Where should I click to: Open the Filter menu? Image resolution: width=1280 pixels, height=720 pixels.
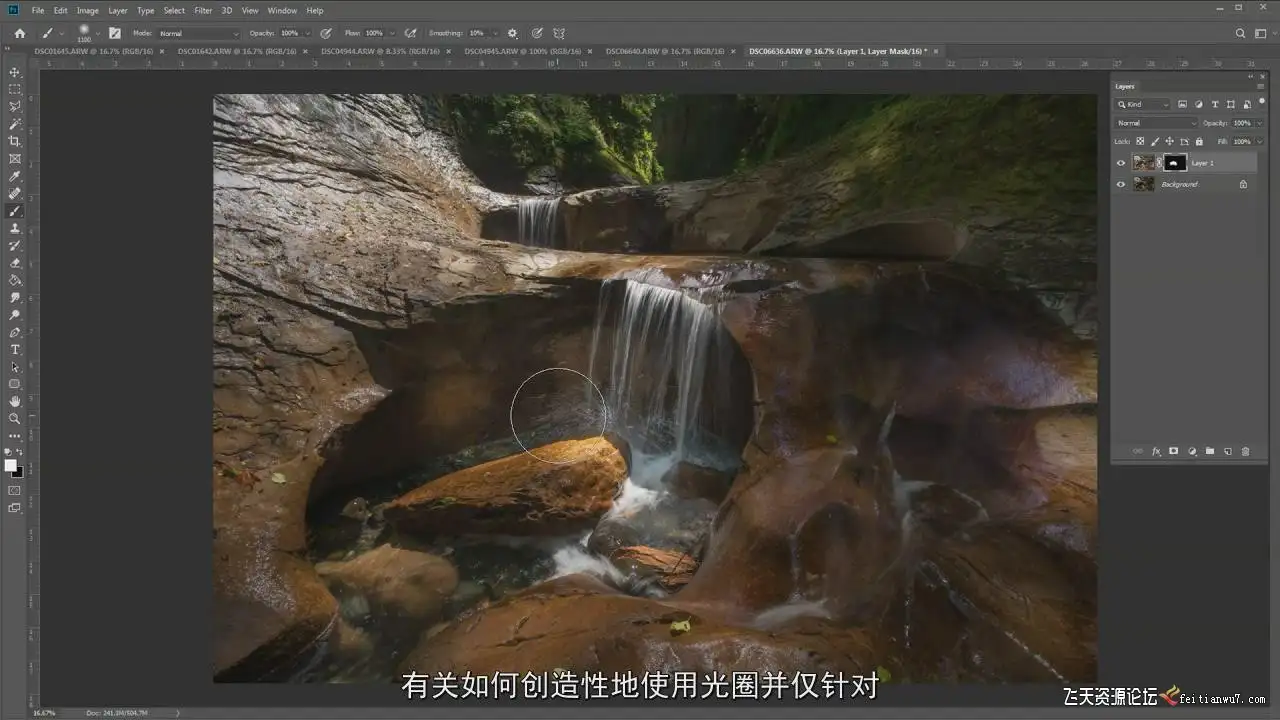(x=203, y=10)
